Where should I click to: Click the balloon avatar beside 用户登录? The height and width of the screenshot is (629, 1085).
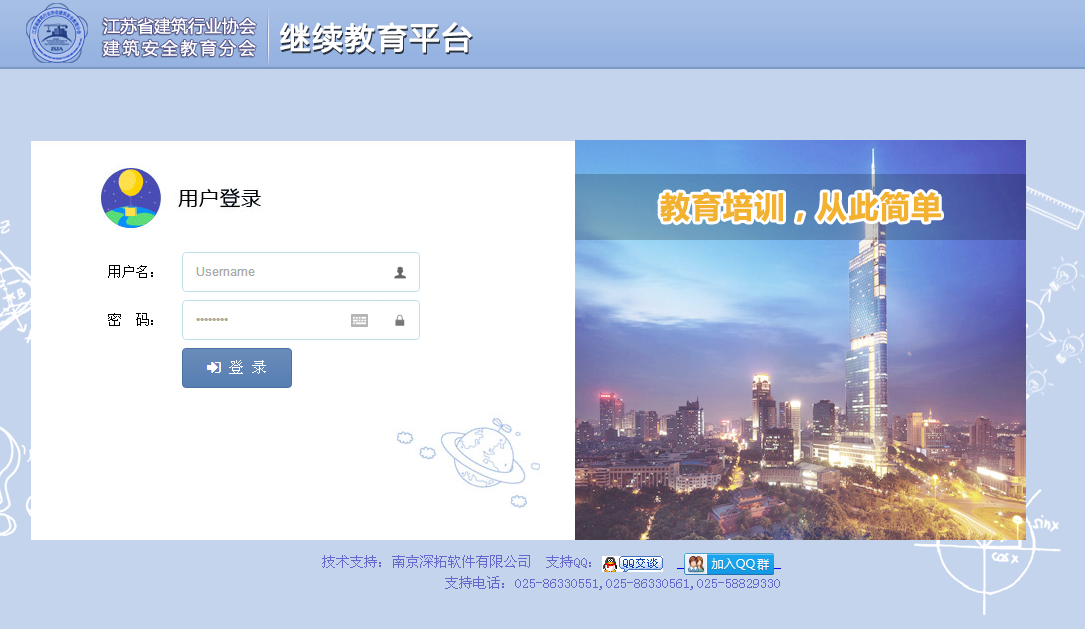click(x=131, y=198)
